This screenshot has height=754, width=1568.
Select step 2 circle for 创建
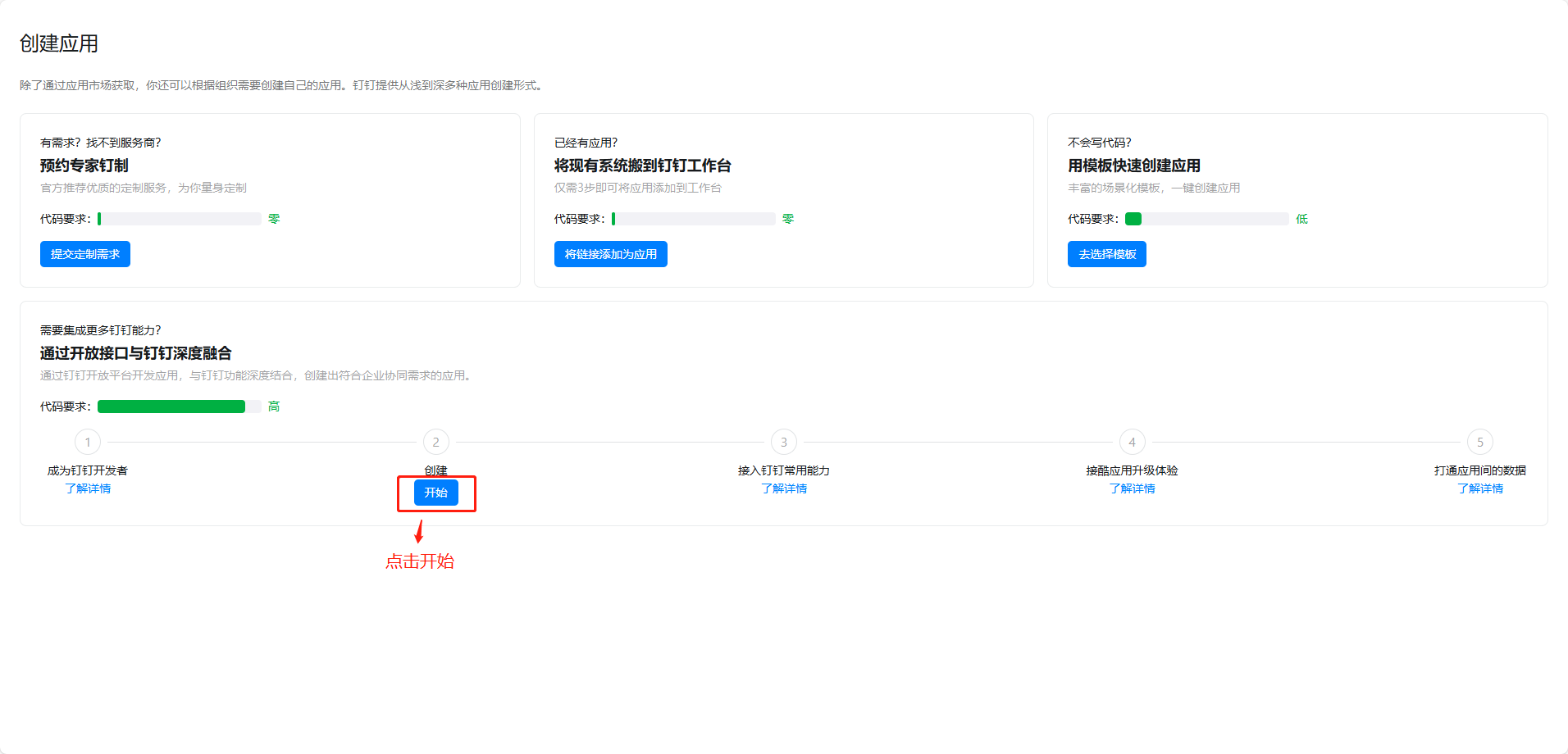pos(435,442)
